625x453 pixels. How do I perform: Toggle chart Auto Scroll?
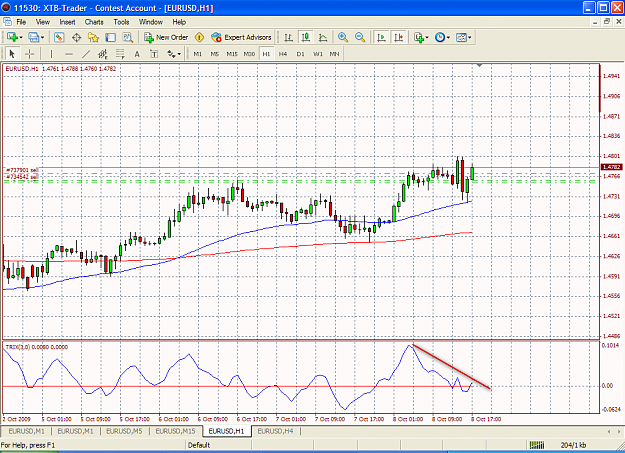(381, 37)
